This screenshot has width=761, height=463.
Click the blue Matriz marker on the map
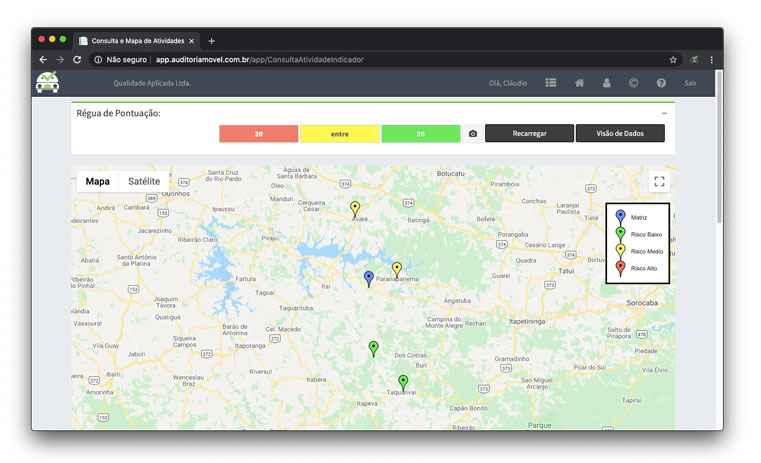[369, 279]
